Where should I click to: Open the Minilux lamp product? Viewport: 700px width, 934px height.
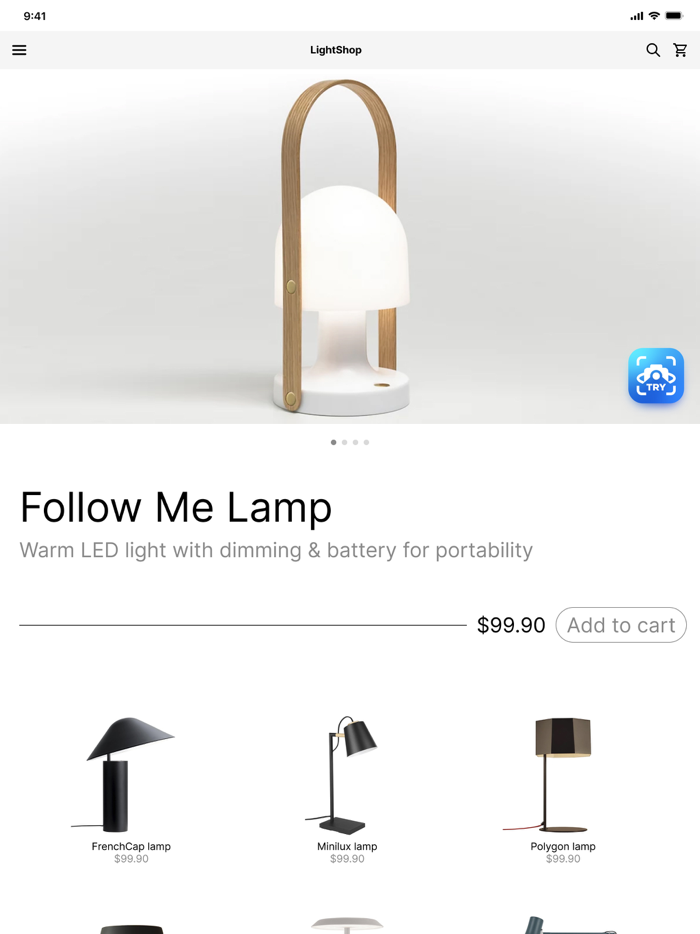click(x=347, y=789)
